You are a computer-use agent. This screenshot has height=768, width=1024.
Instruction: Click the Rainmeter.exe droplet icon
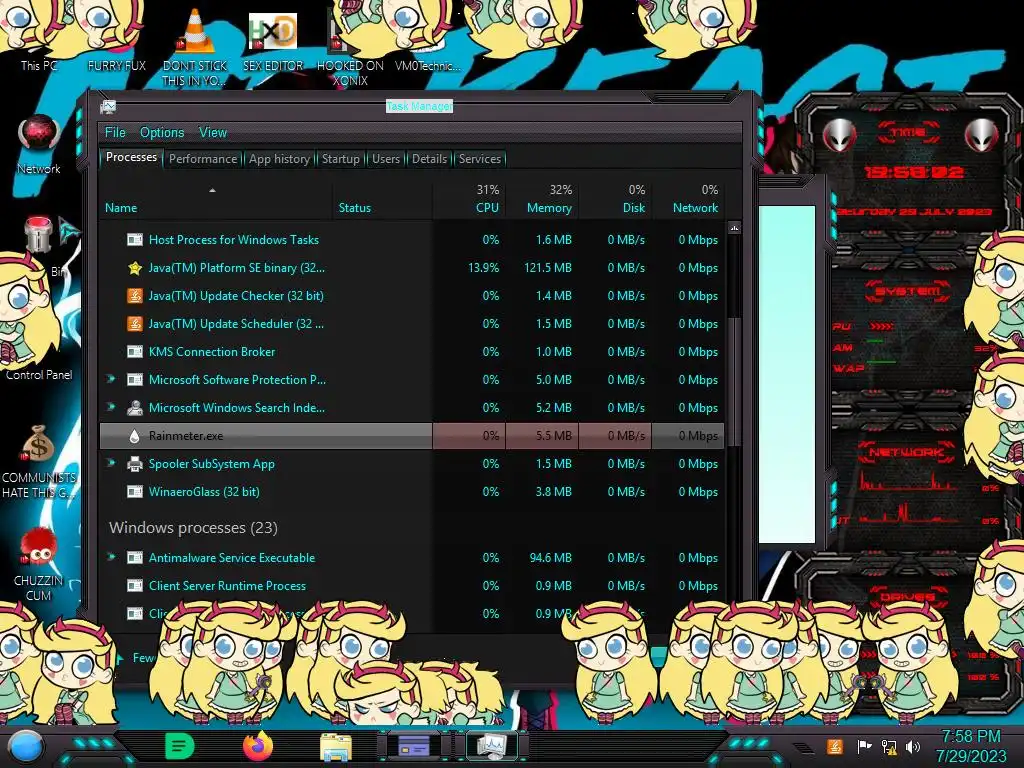(x=135, y=436)
